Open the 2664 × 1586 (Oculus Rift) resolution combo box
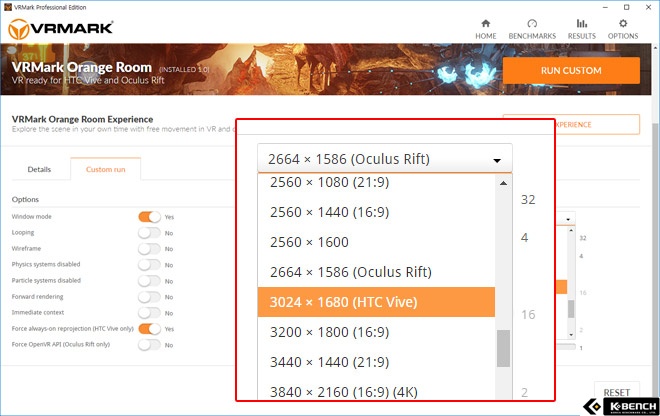Viewport: 660px width, 416px height. pos(385,159)
